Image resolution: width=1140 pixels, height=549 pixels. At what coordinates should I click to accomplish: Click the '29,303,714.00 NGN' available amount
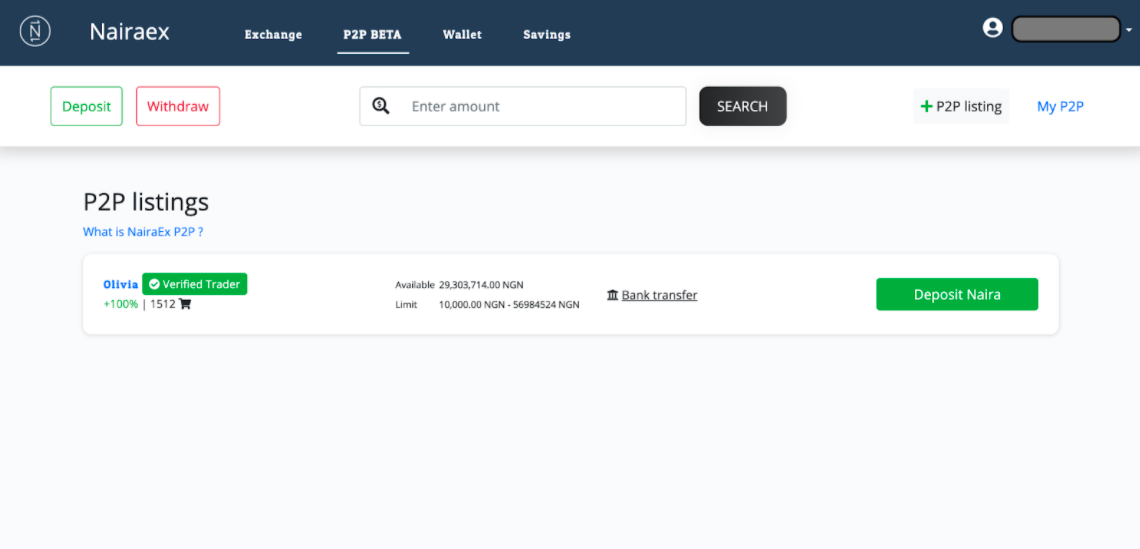click(481, 285)
